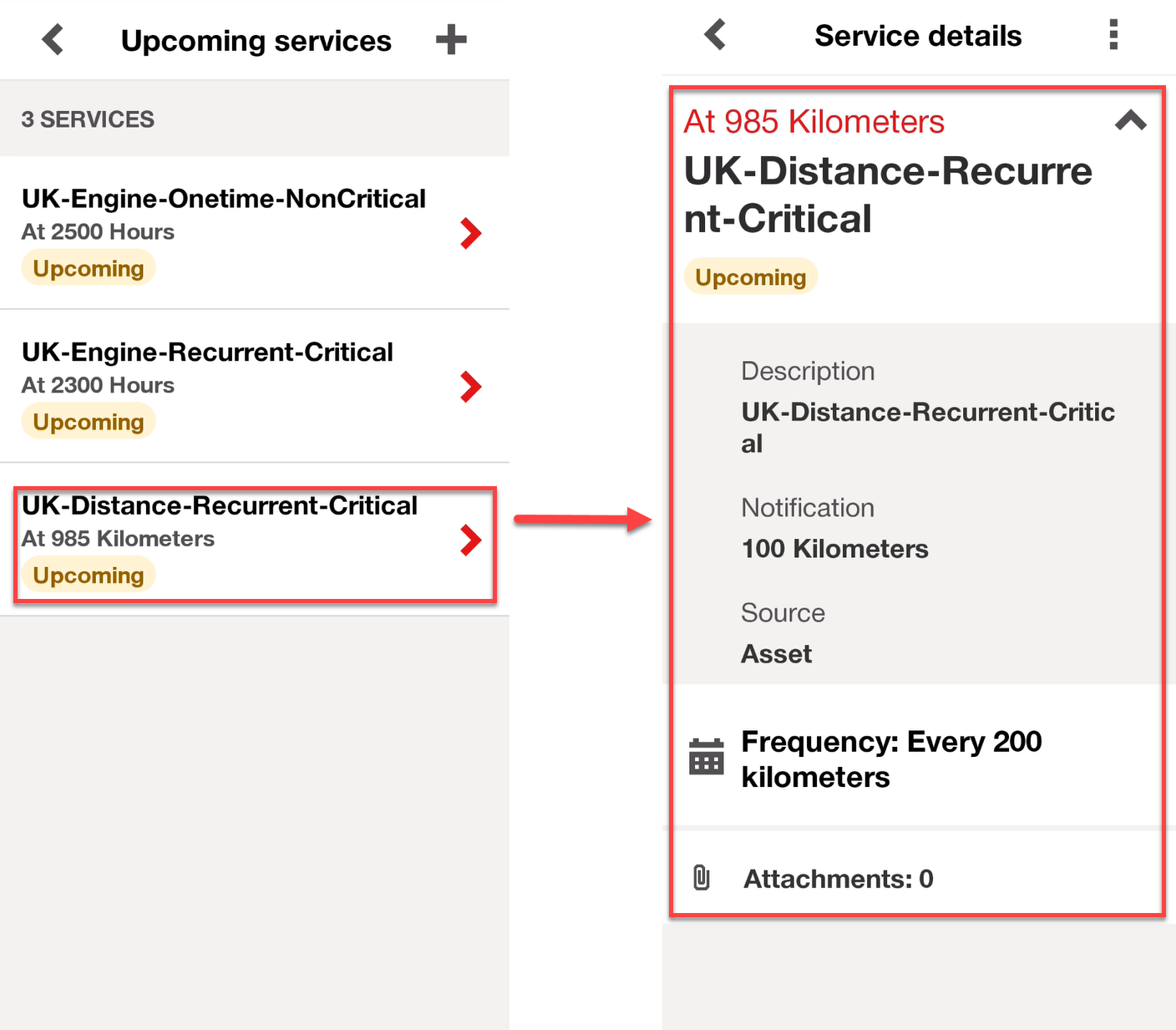The height and width of the screenshot is (1030, 1176).
Task: Go back from Service details screen
Action: tap(715, 35)
